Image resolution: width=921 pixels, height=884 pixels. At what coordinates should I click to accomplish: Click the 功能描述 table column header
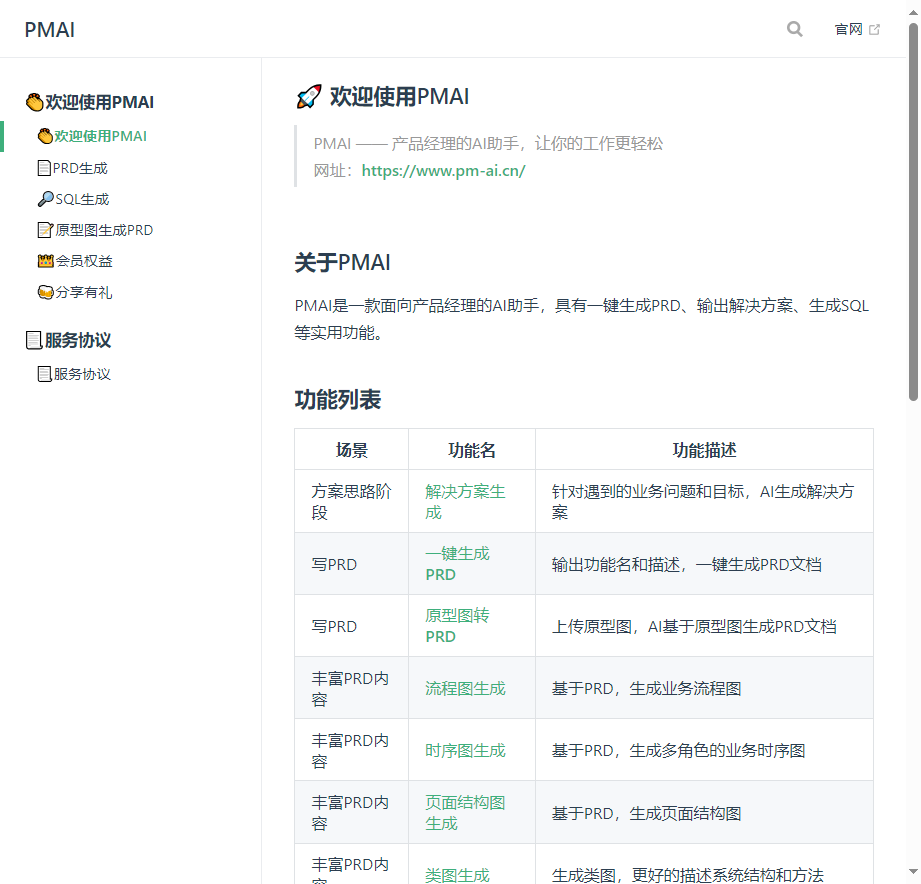(x=704, y=451)
